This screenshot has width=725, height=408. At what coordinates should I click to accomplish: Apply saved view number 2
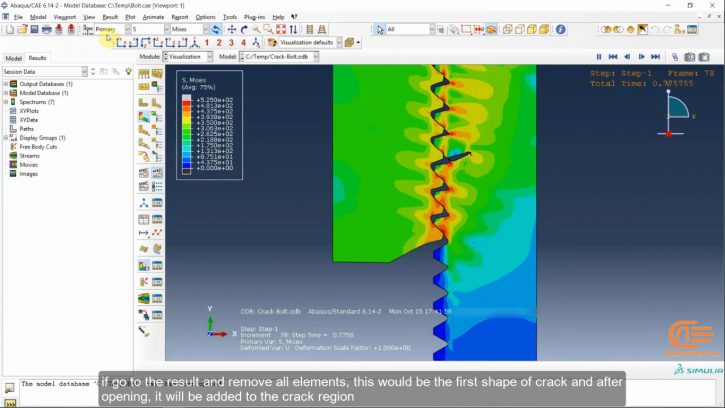coord(219,43)
